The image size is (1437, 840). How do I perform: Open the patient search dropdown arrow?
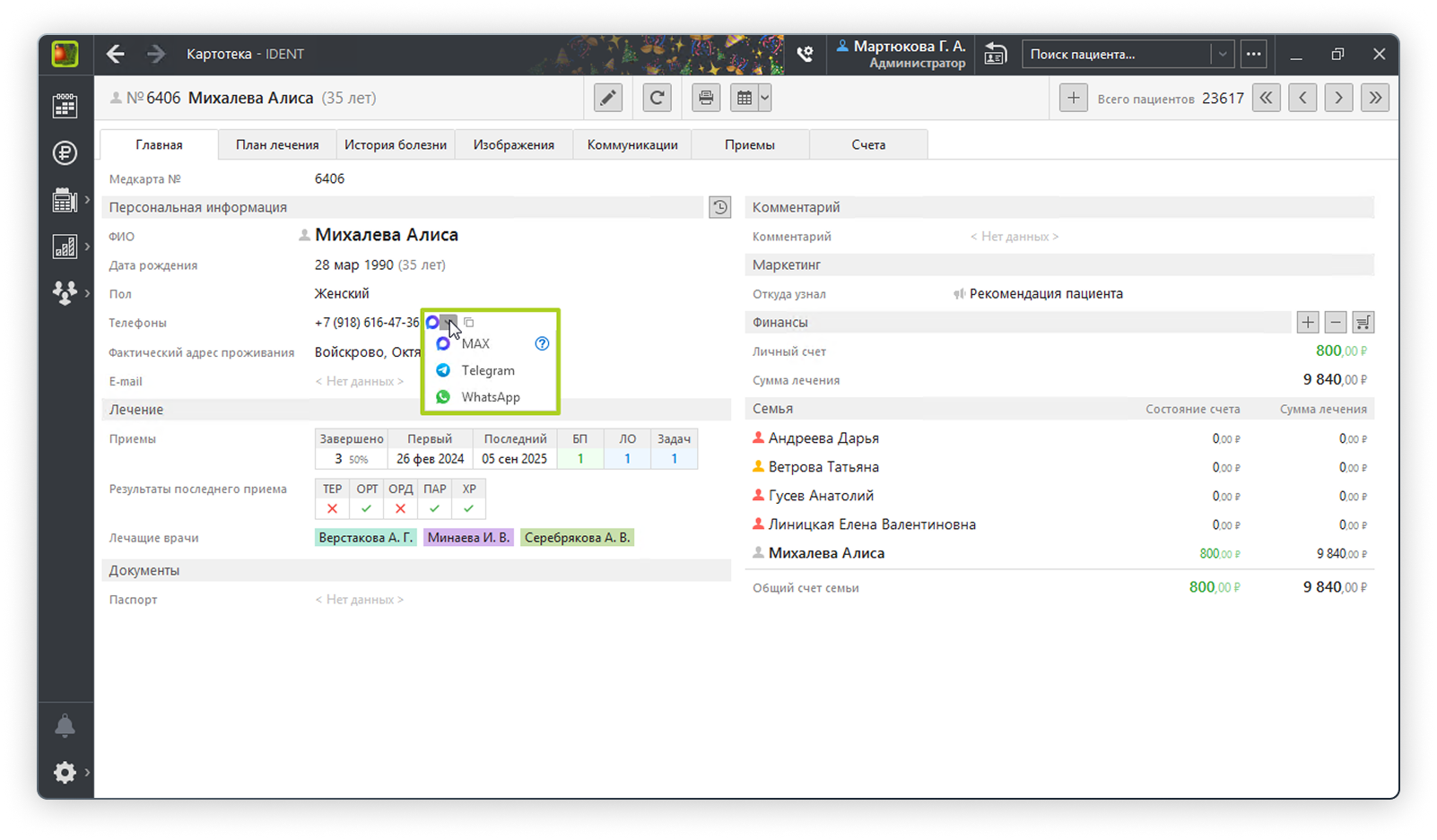[1222, 54]
